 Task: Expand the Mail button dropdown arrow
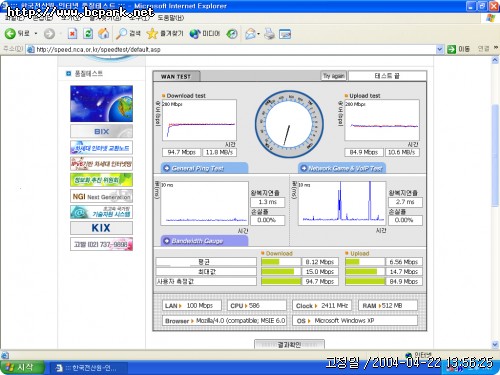(x=259, y=34)
